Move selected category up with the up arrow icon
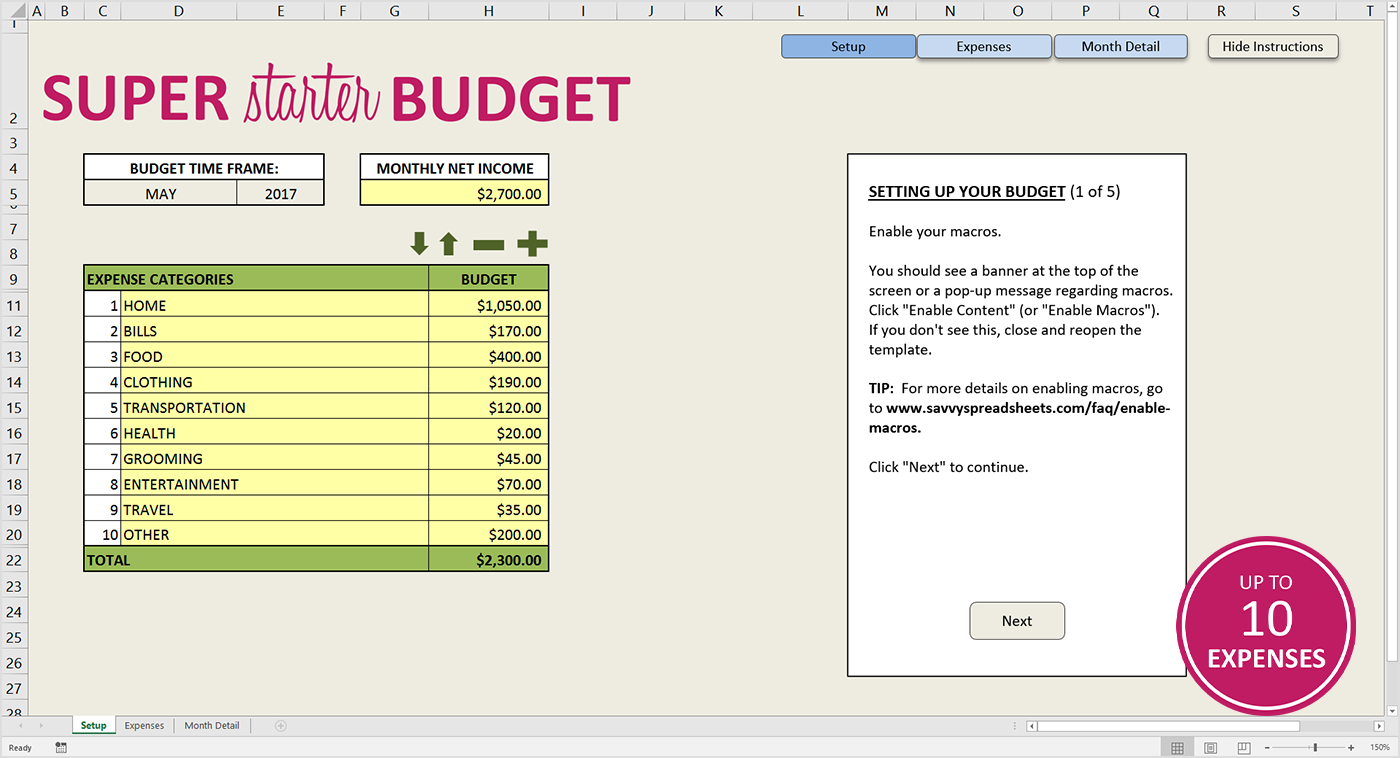The width and height of the screenshot is (1400, 758). (447, 243)
